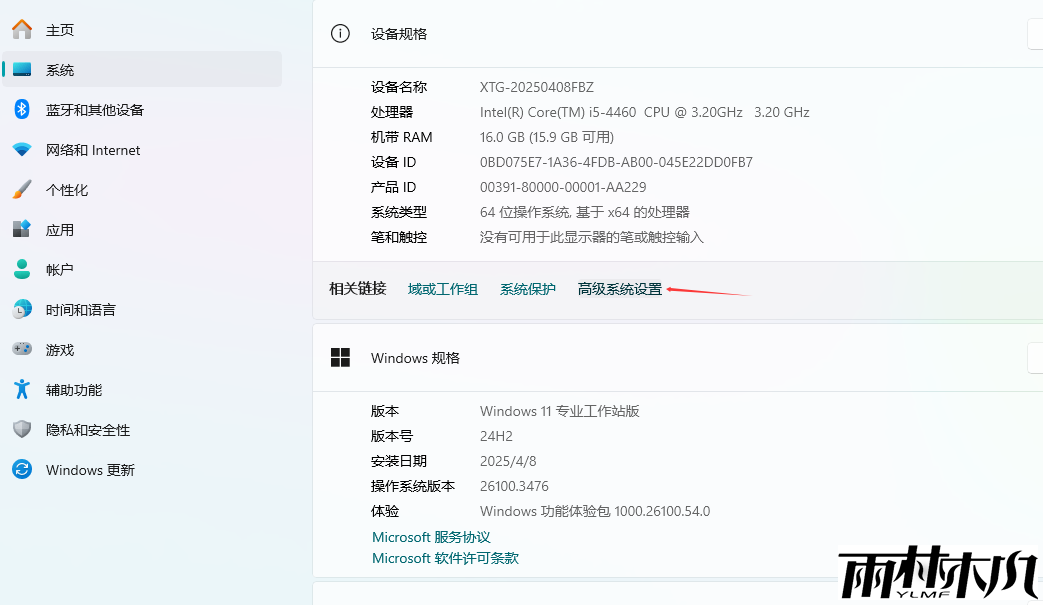This screenshot has height=605, width=1043.
Task: Open 域或工作组
Action: click(x=442, y=288)
